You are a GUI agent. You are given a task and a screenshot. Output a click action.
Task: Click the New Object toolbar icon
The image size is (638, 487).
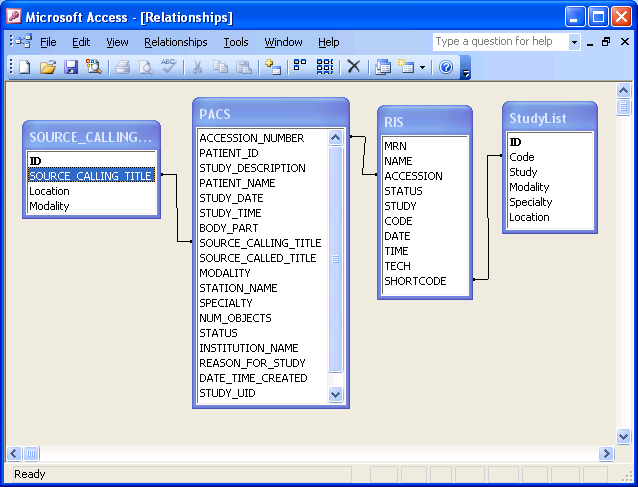(406, 67)
